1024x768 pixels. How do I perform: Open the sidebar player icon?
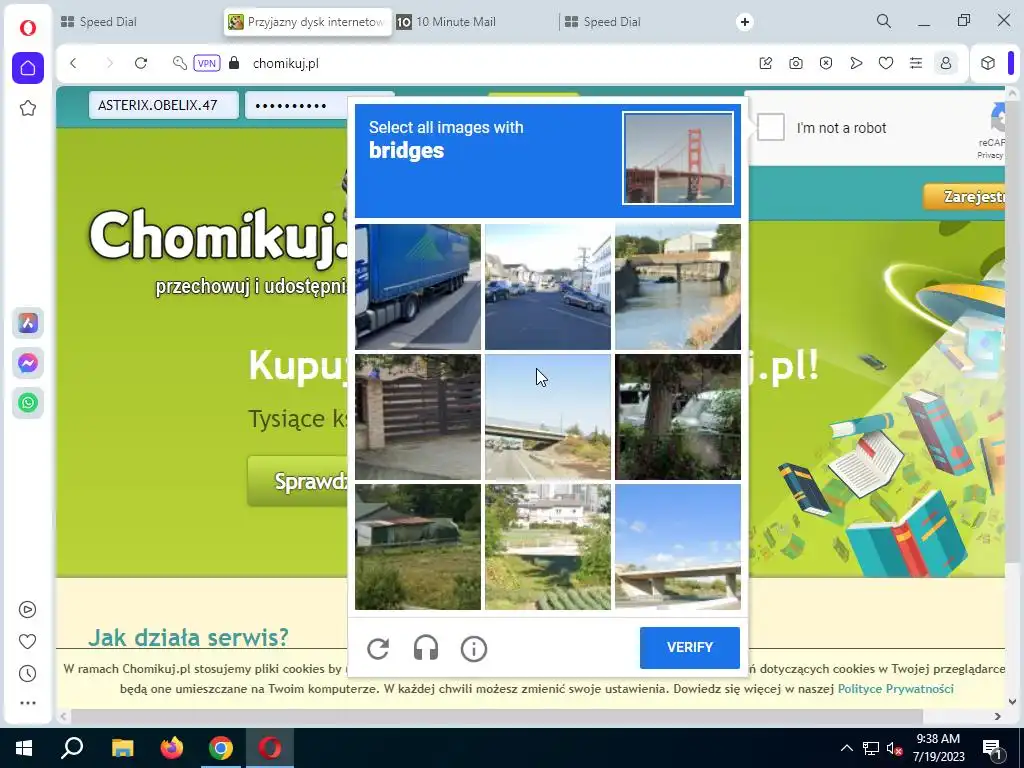pos(27,610)
